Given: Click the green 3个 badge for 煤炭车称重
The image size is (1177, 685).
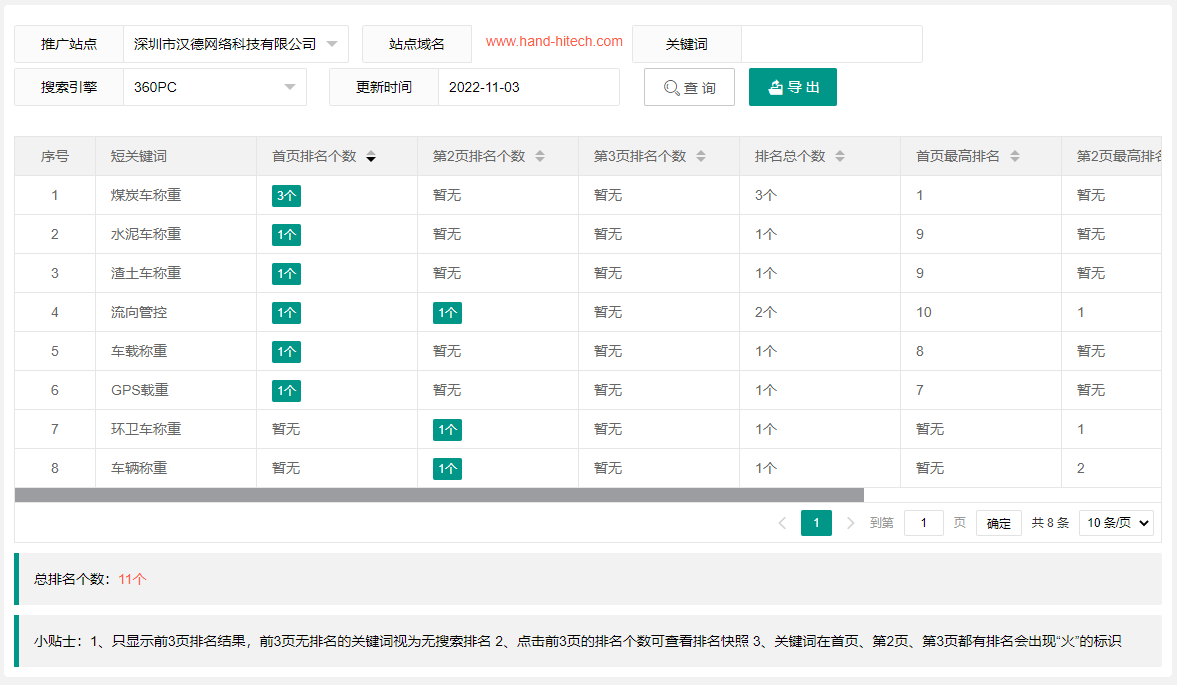Looking at the screenshot, I should tap(285, 195).
